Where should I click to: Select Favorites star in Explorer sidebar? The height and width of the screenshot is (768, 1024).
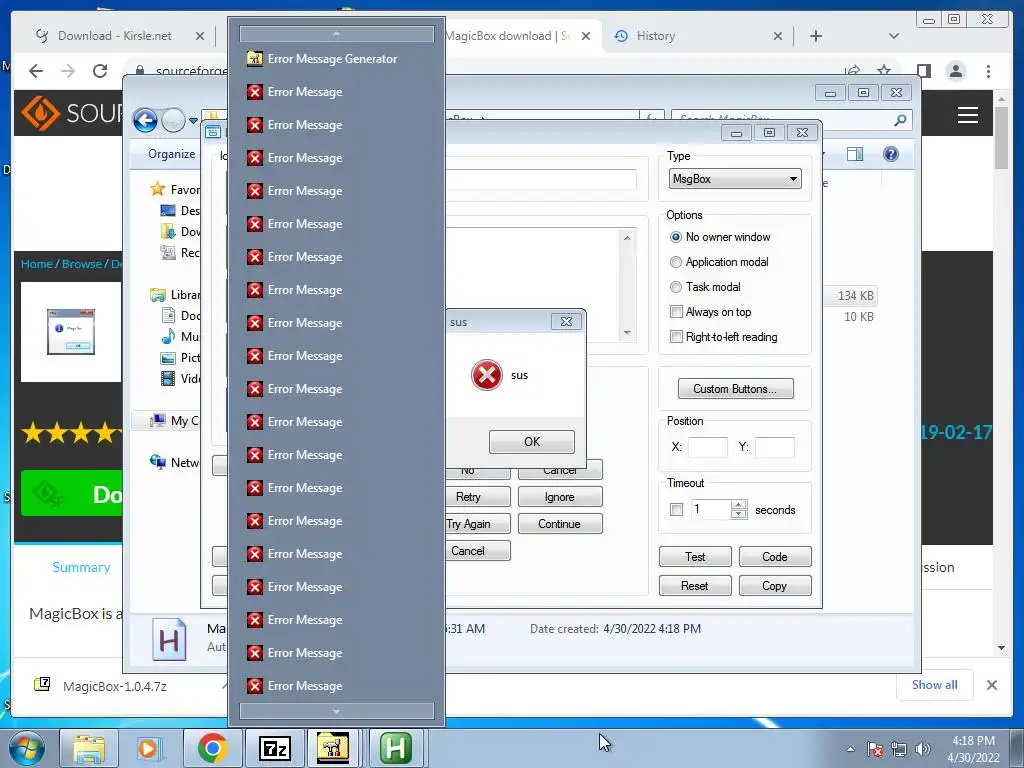click(x=157, y=189)
